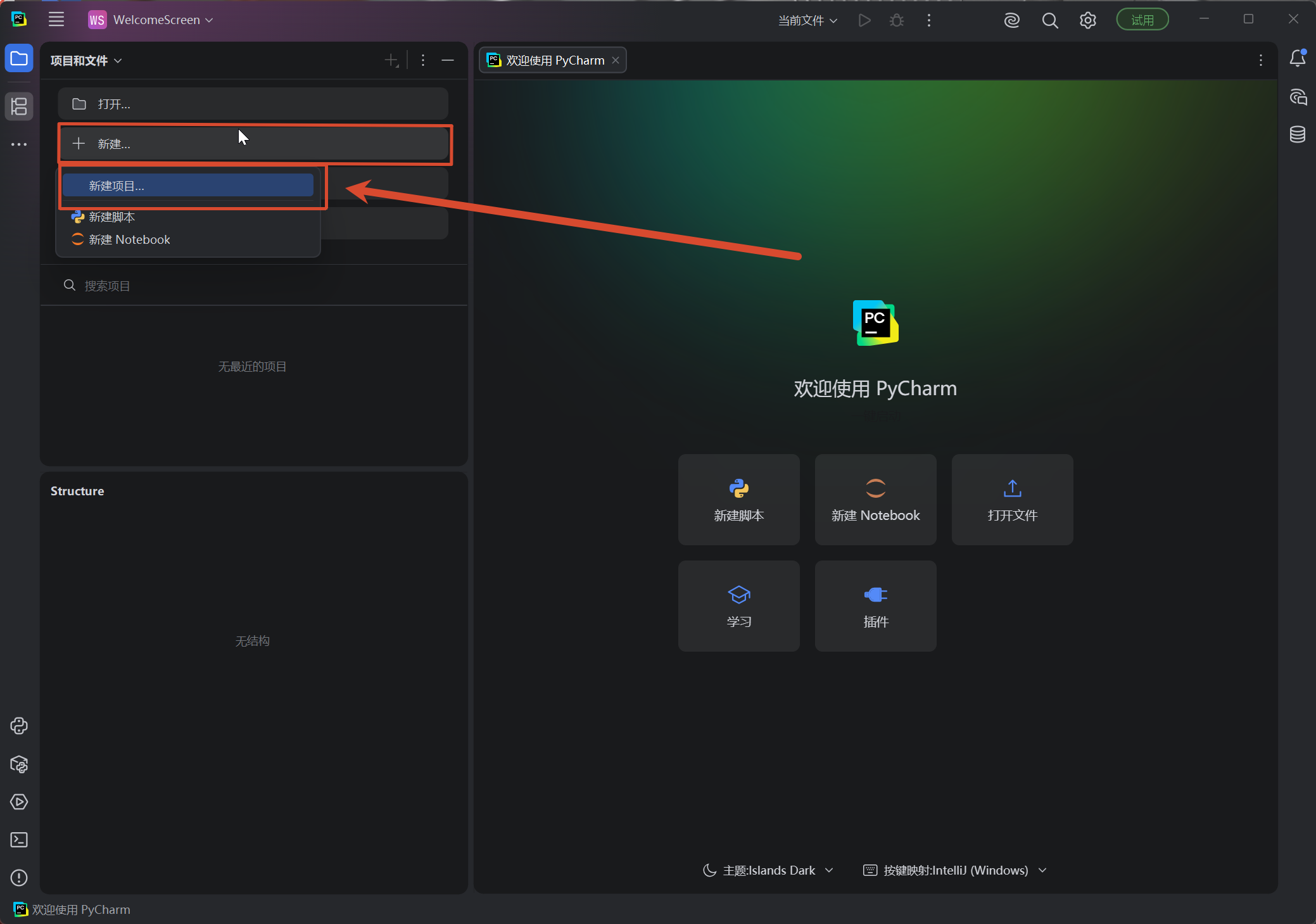Image resolution: width=1316 pixels, height=924 pixels.
Task: Hide the project panel
Action: pos(448,60)
